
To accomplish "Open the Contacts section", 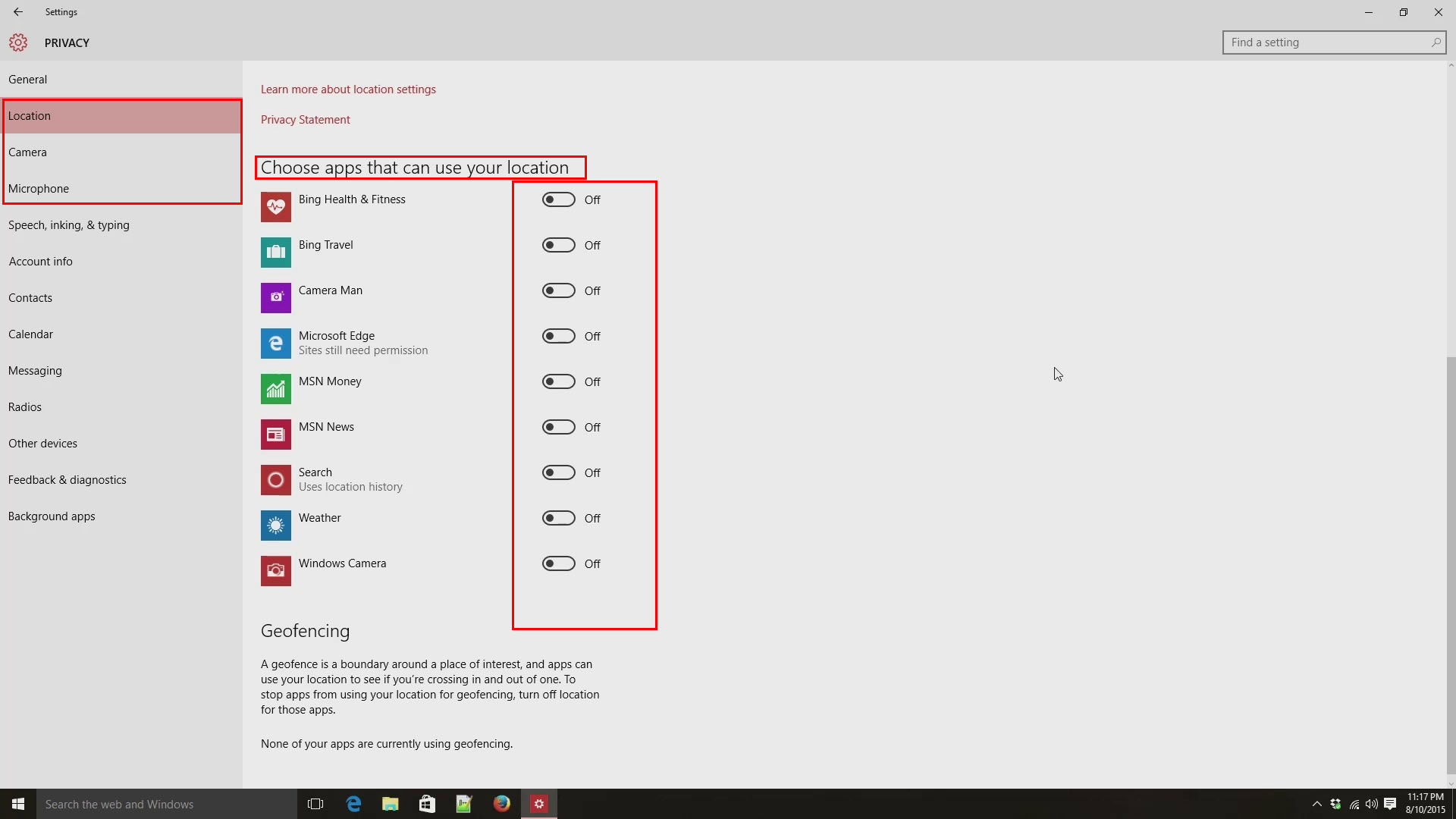I will click(x=121, y=298).
